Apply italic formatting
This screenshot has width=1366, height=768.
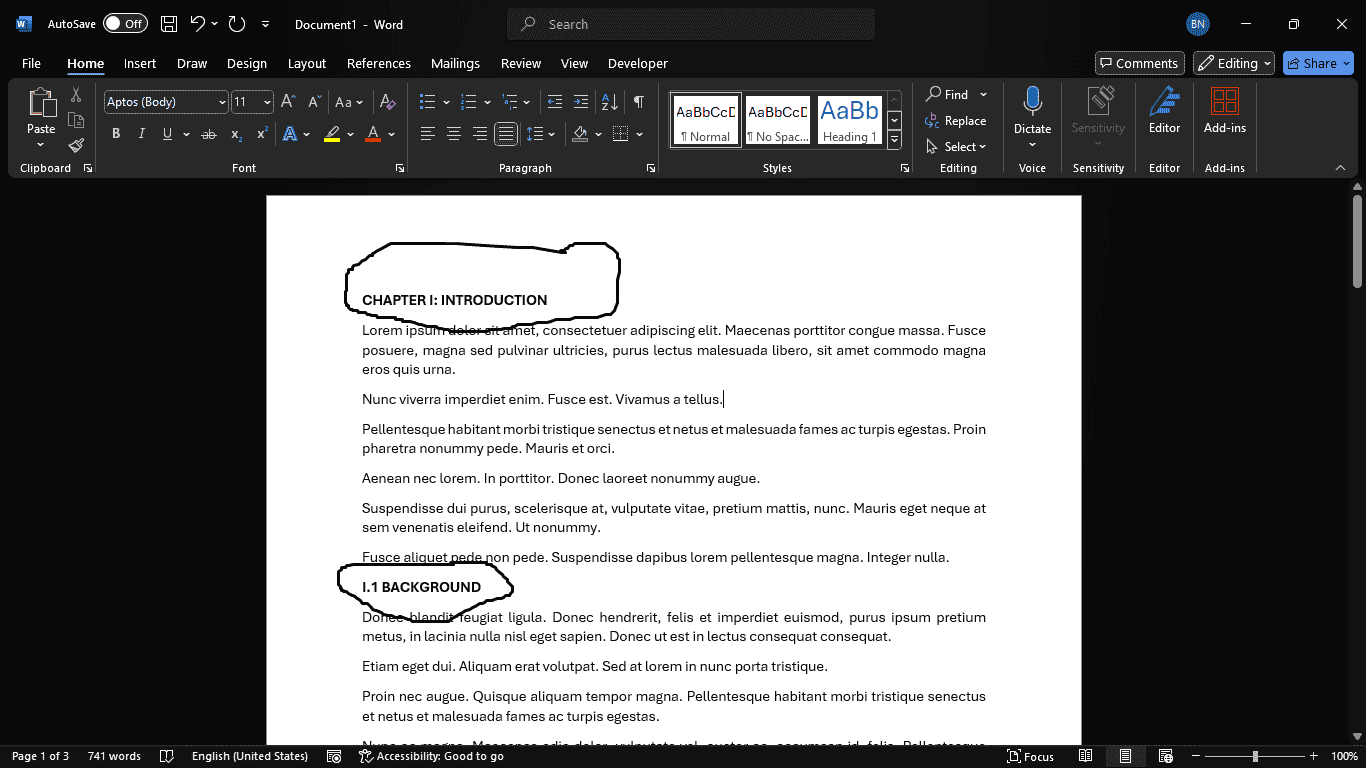[x=141, y=133]
